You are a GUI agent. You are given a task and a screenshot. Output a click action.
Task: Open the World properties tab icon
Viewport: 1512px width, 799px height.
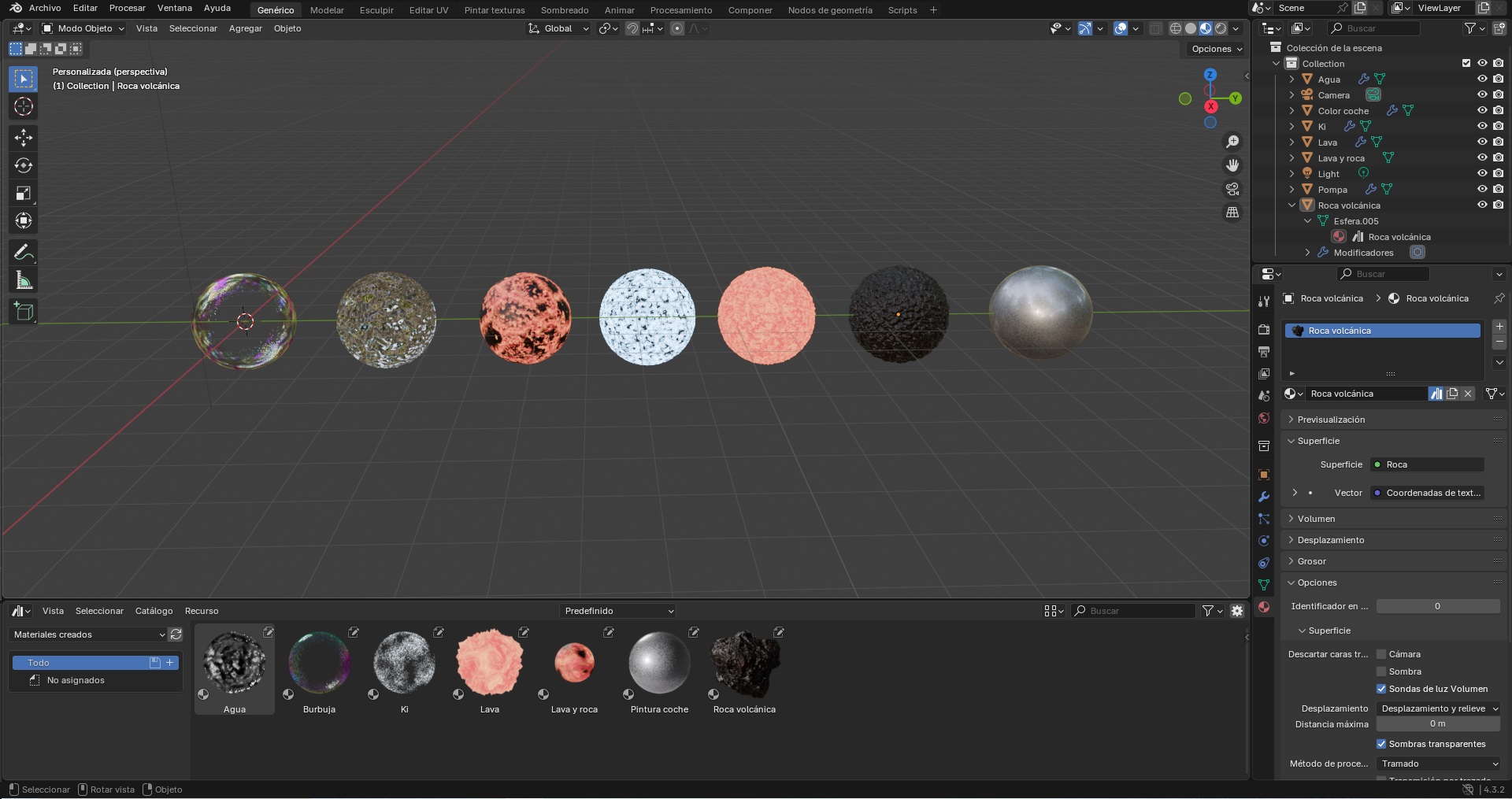pos(1264,418)
